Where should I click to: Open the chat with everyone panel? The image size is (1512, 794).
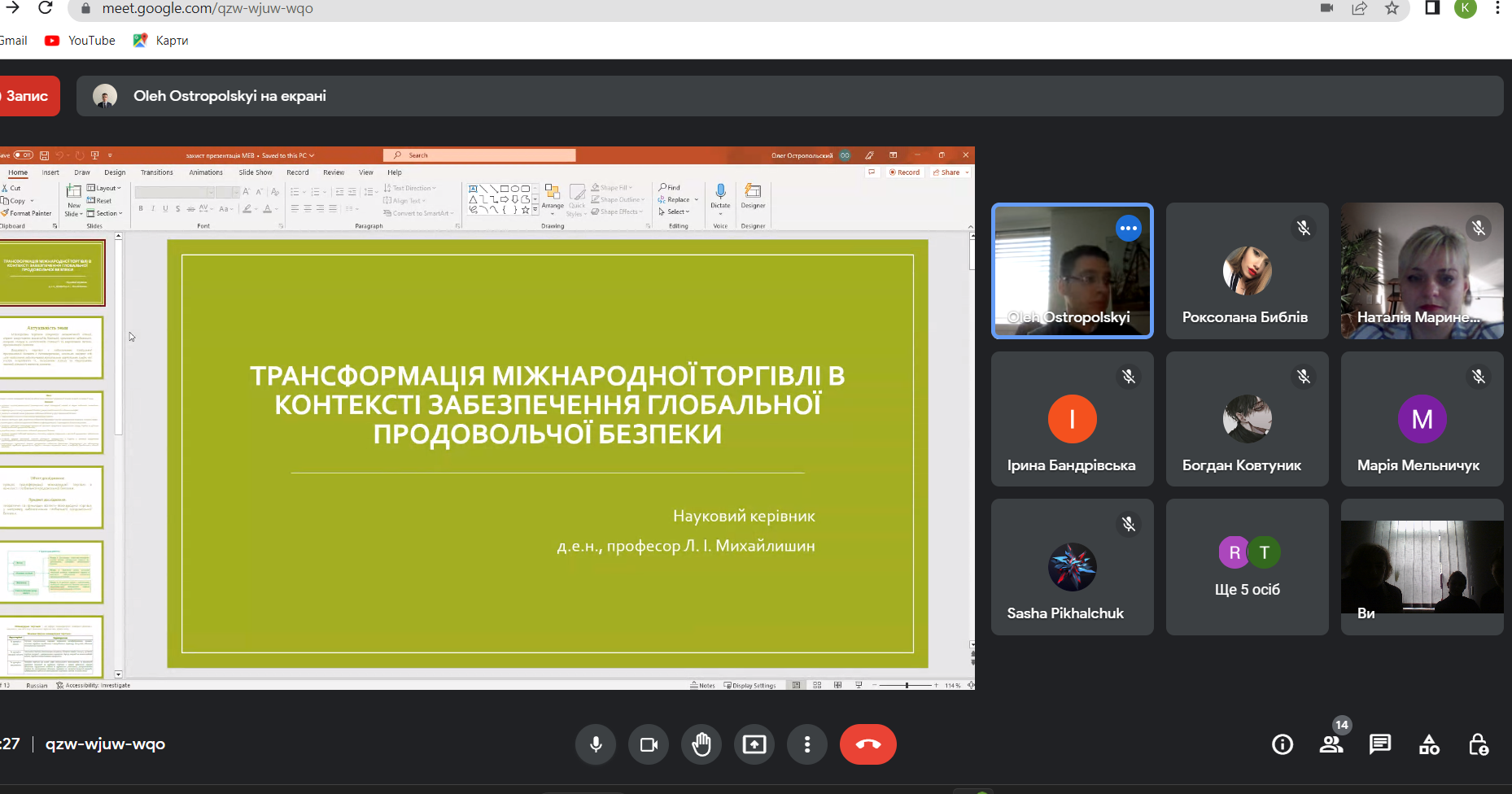pos(1380,744)
